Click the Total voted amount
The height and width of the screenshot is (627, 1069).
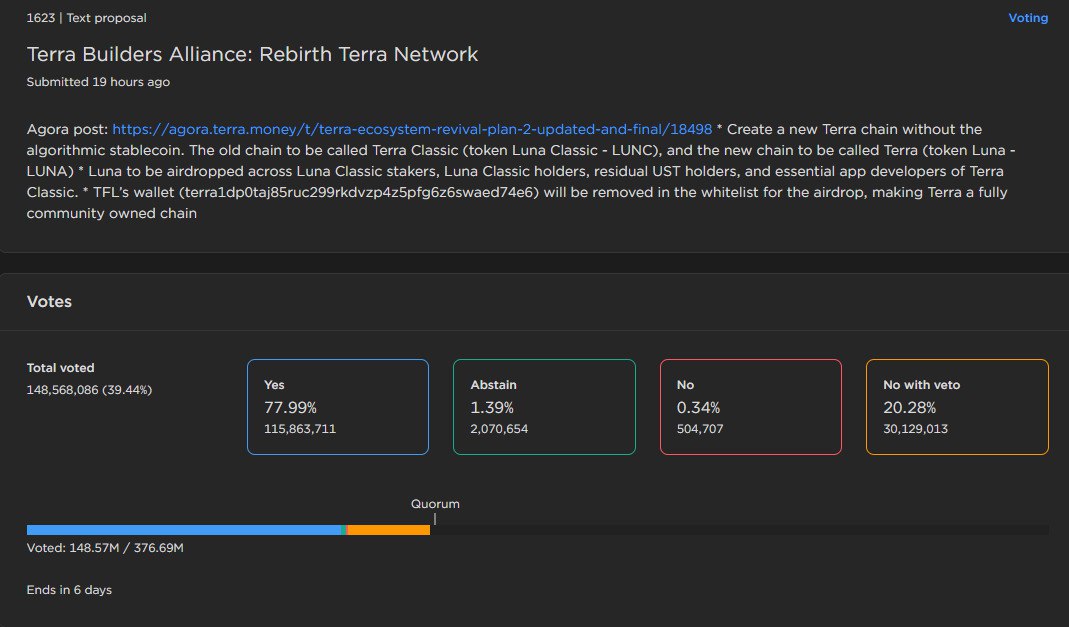(89, 389)
